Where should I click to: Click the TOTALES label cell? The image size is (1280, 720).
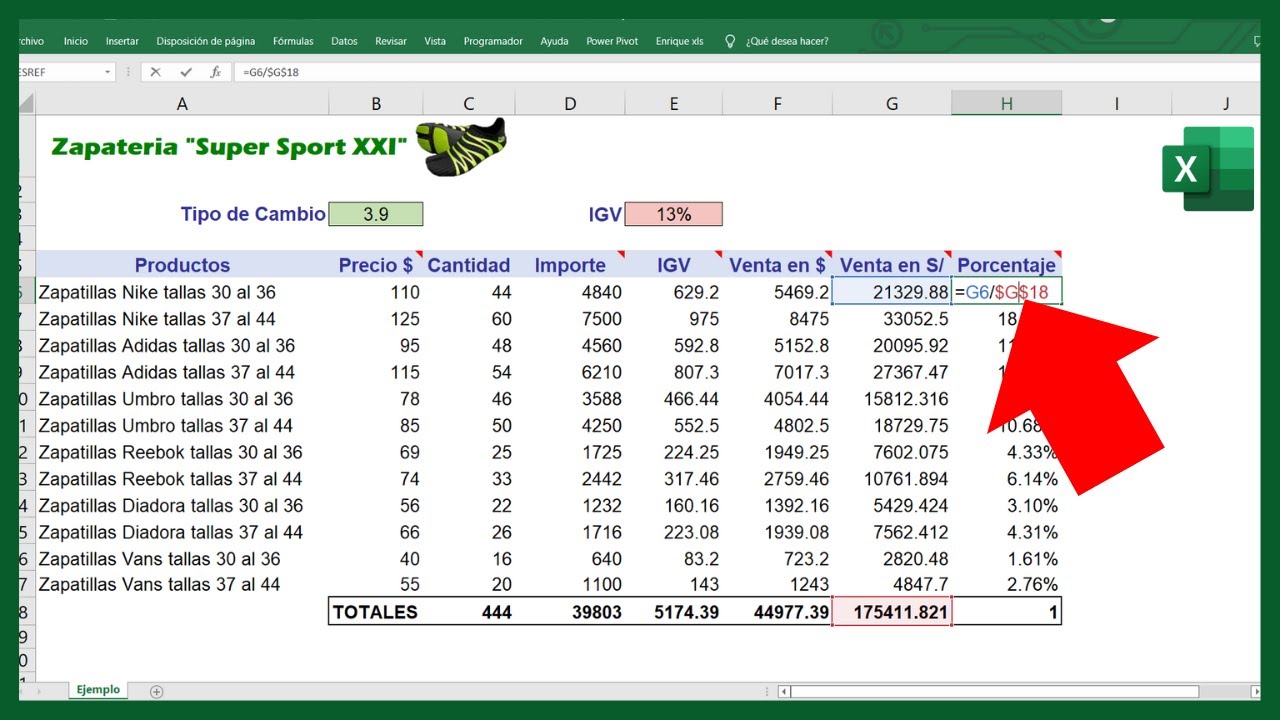[x=376, y=612]
